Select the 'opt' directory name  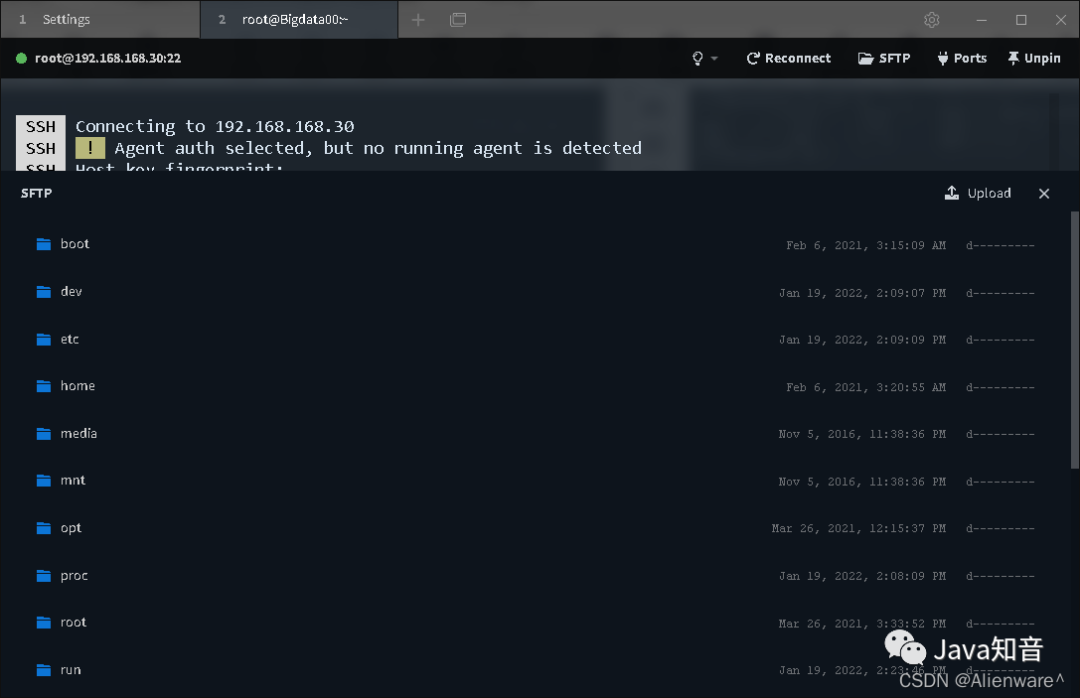[71, 528]
